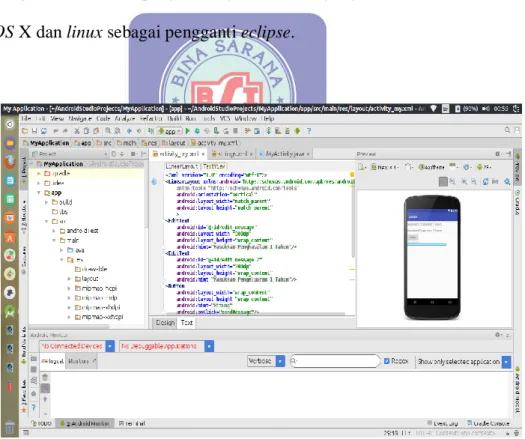Open Firefox from the Ubuntu launcher
The image size is (525, 439).
tap(10, 162)
